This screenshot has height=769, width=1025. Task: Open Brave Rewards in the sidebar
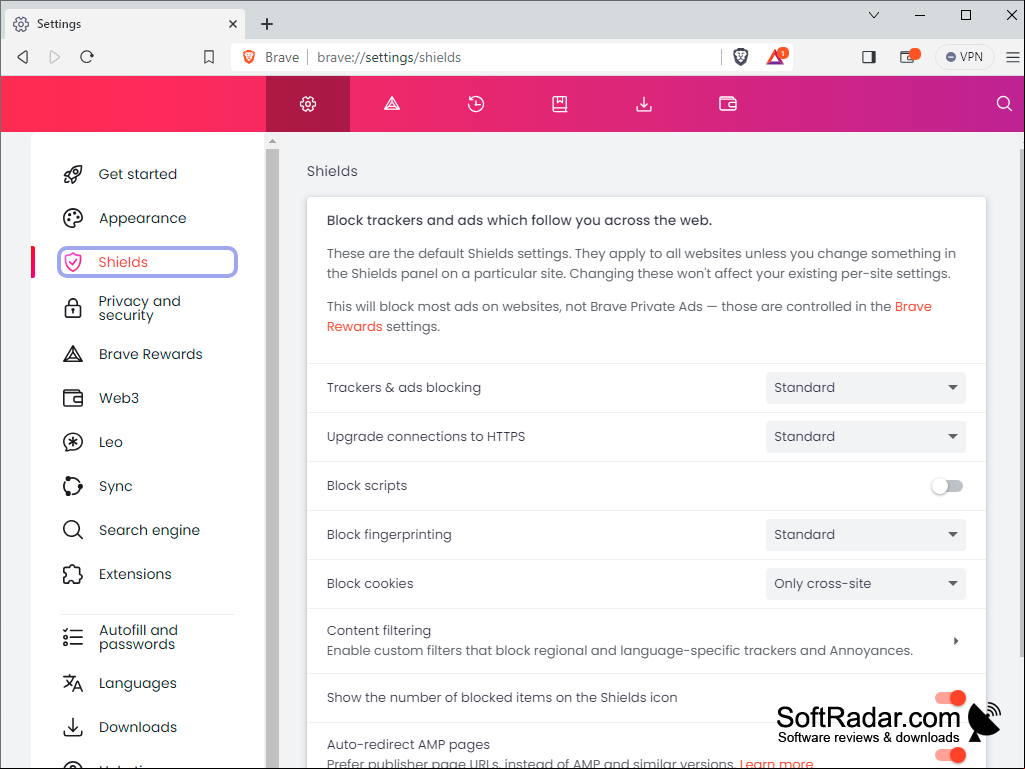click(147, 354)
